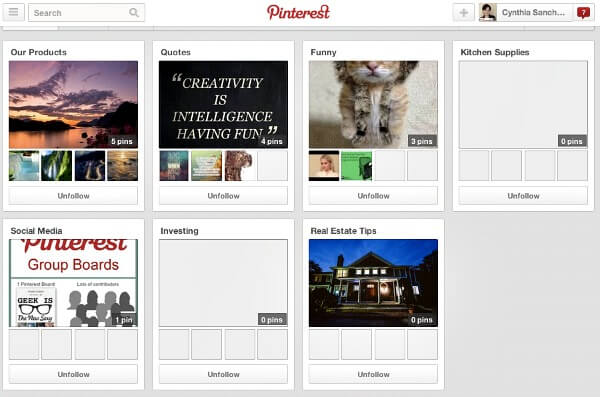Open the Kitchen Supplies board title
This screenshot has height=397, width=600.
[495, 52]
